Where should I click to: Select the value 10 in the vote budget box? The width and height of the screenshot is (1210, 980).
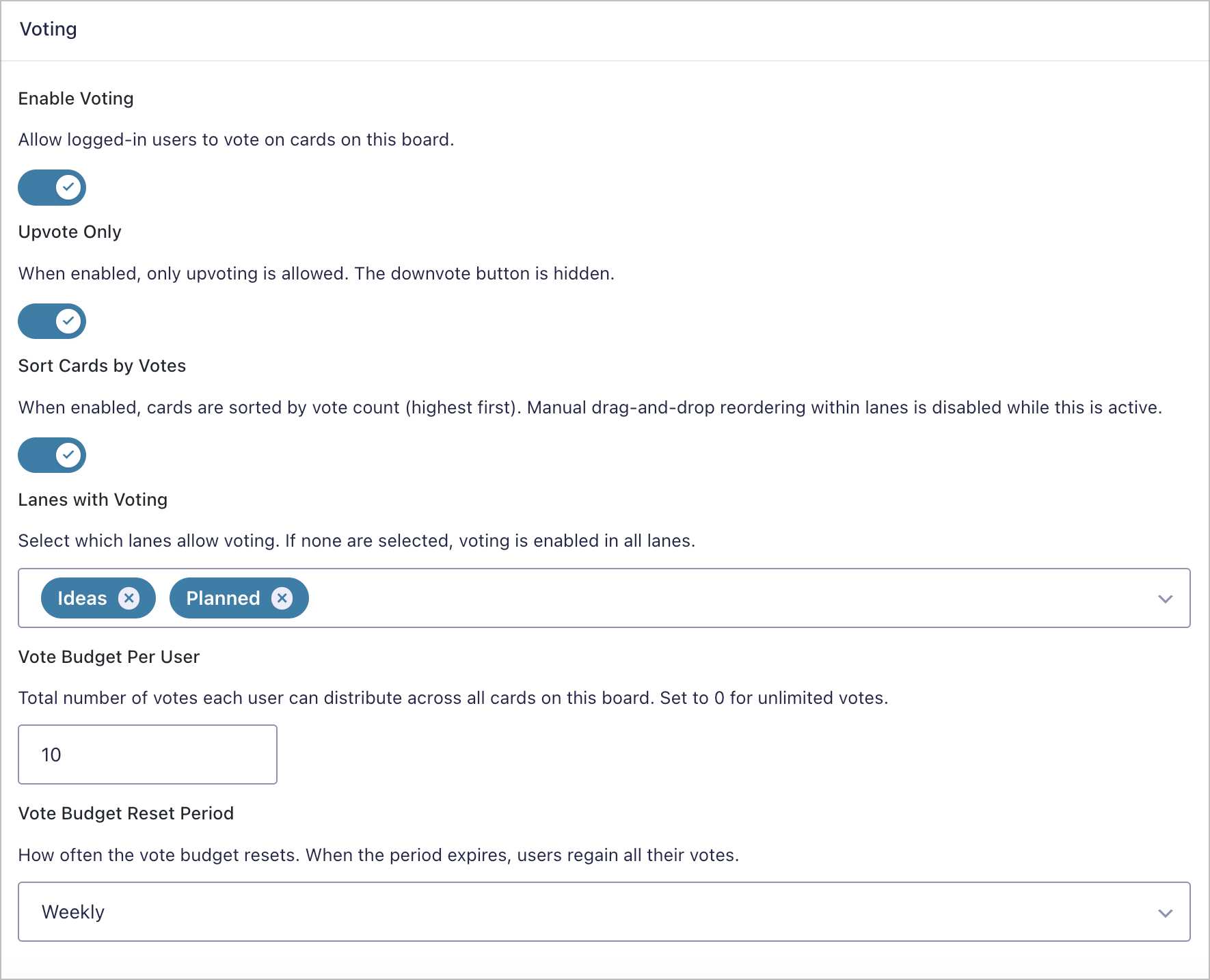(51, 754)
